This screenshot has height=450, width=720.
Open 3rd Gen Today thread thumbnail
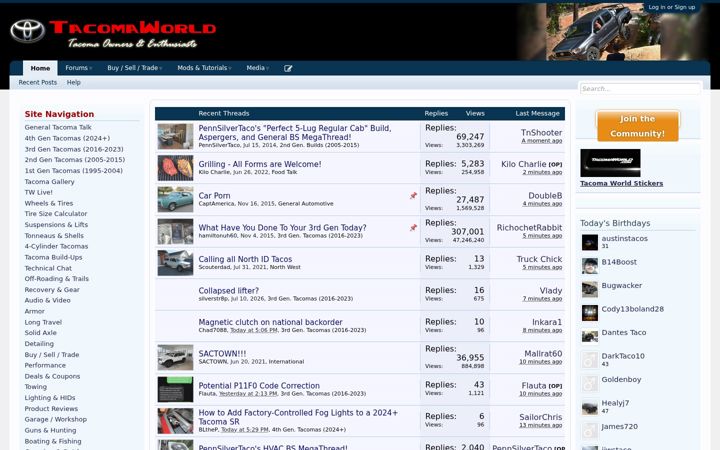point(175,231)
